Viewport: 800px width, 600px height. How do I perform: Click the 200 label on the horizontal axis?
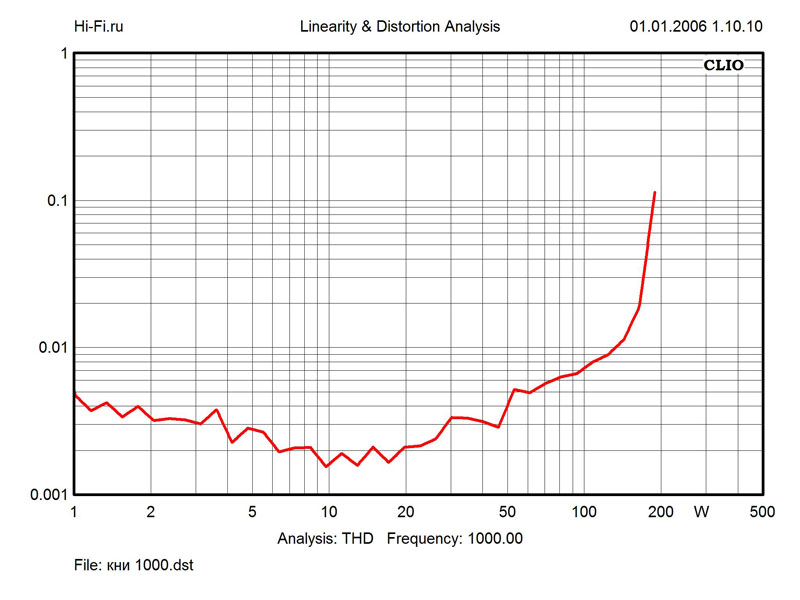coord(660,512)
